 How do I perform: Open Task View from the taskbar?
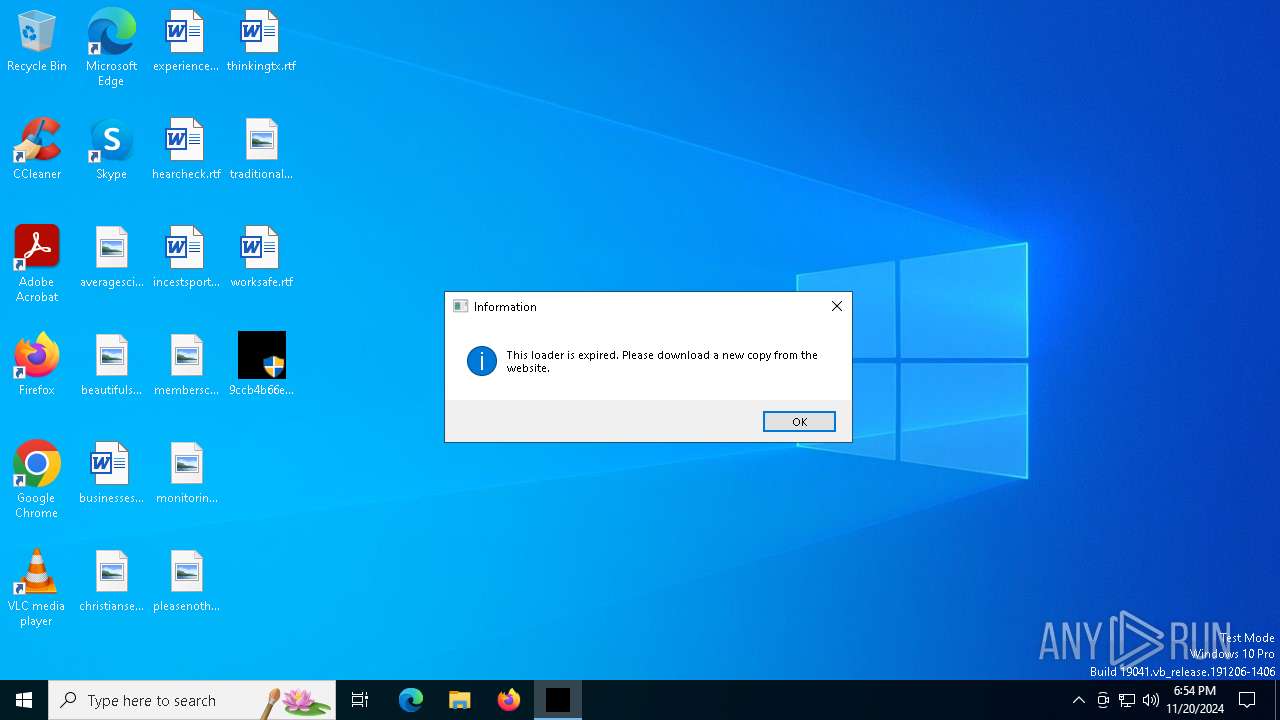(360, 700)
